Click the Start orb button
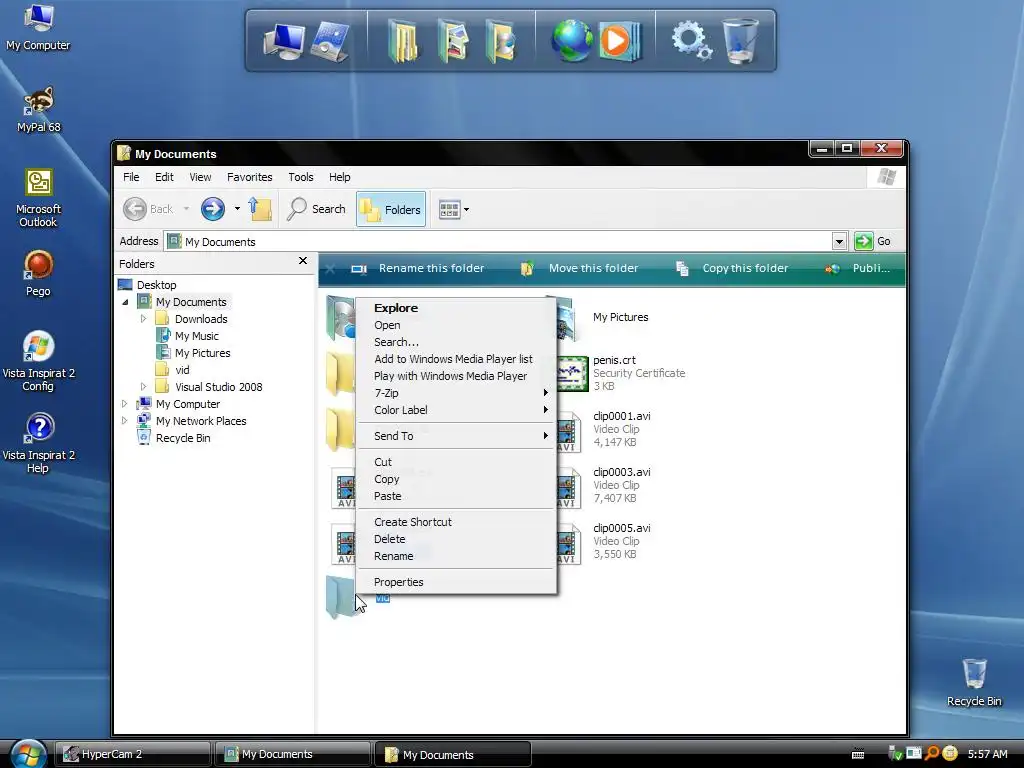Viewport: 1024px width, 768px height. pyautogui.click(x=27, y=754)
